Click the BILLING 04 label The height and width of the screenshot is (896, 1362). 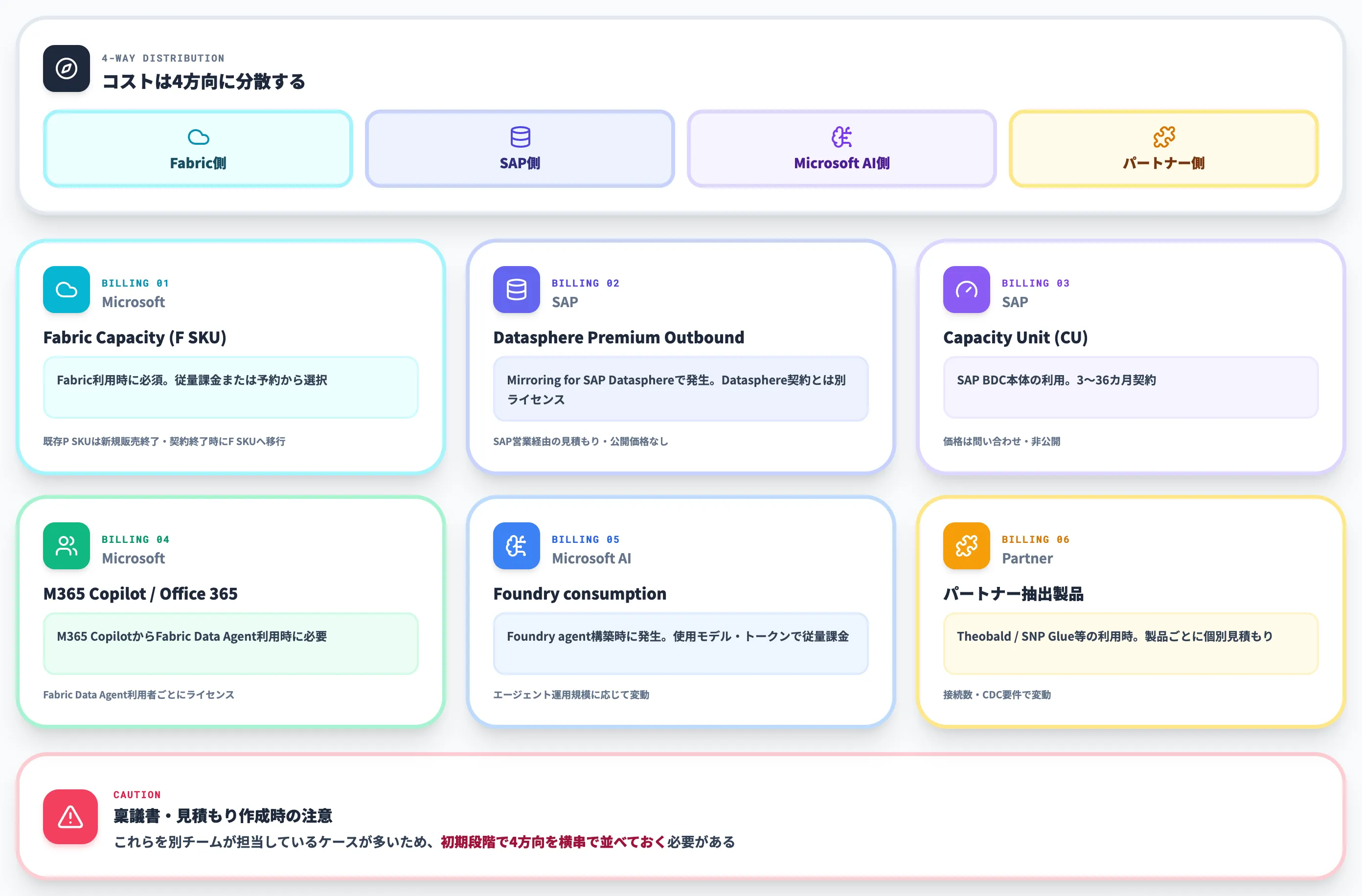136,539
